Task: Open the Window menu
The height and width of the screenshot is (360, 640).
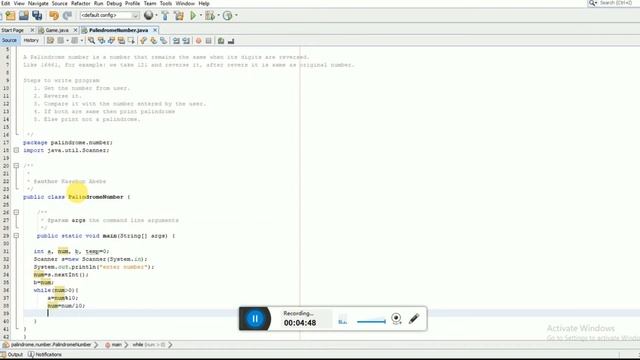Action: [185, 3]
